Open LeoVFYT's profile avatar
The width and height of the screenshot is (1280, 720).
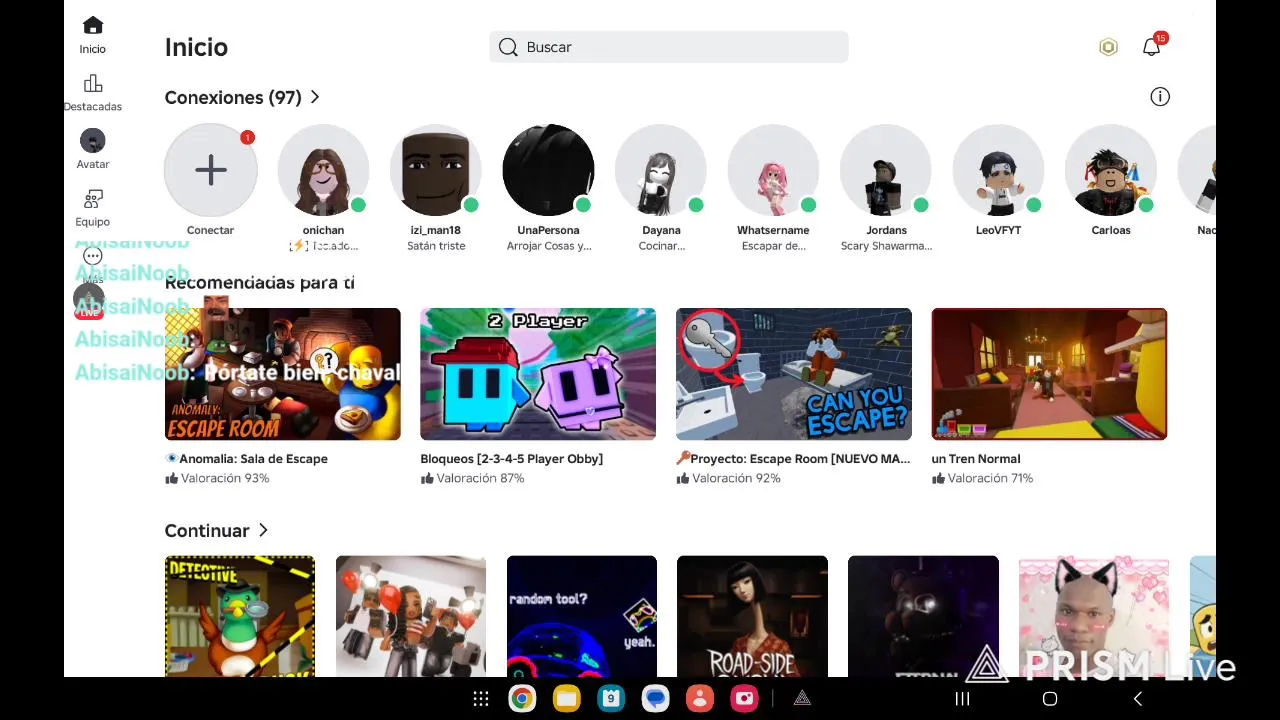click(x=998, y=170)
